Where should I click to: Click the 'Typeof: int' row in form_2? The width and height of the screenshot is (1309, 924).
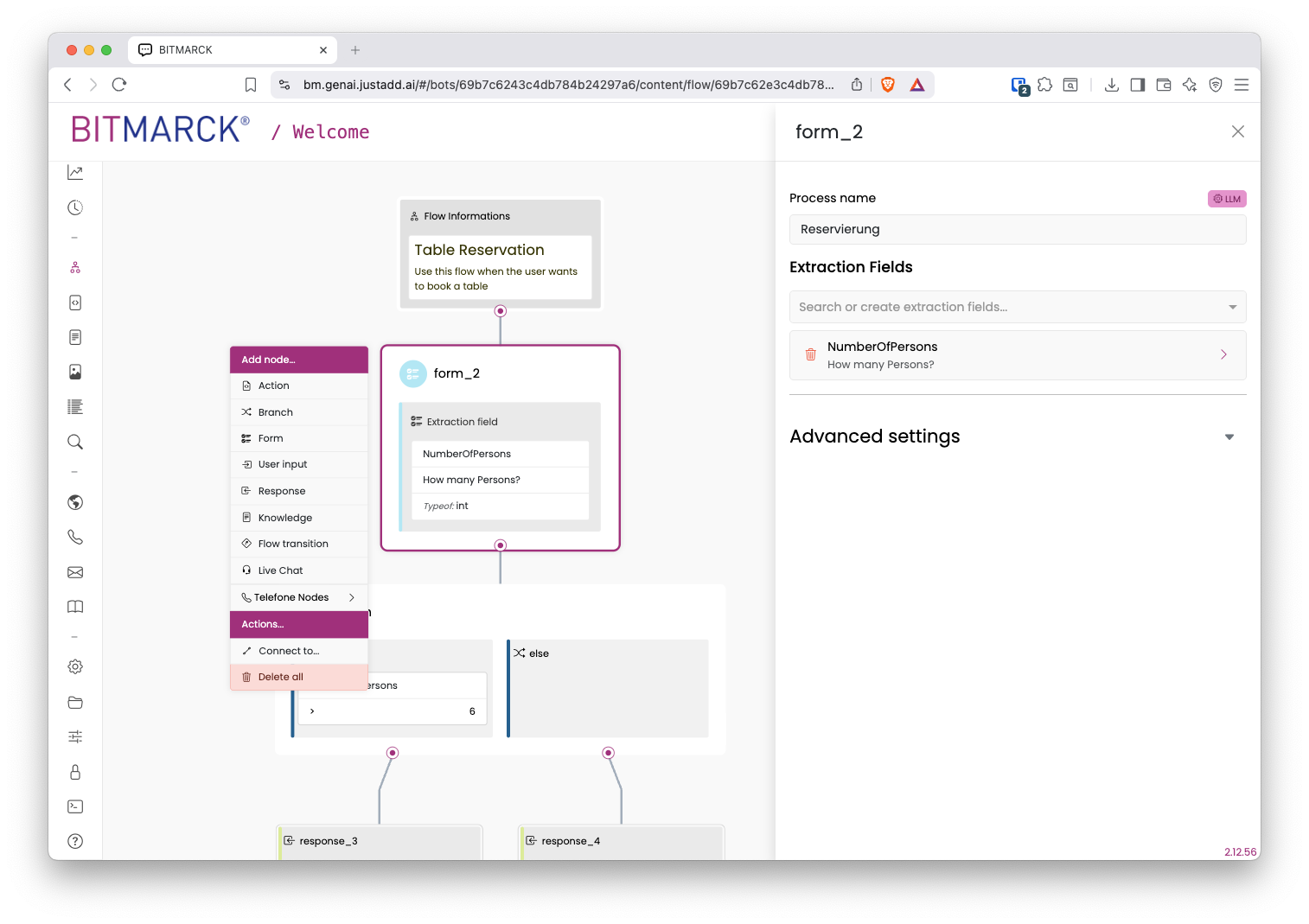[501, 507]
